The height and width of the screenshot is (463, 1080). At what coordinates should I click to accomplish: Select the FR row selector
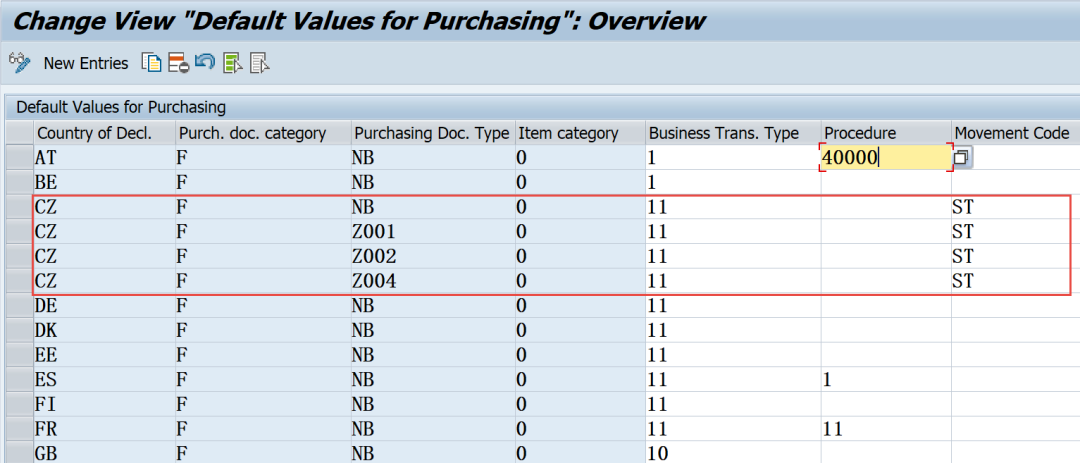19,429
